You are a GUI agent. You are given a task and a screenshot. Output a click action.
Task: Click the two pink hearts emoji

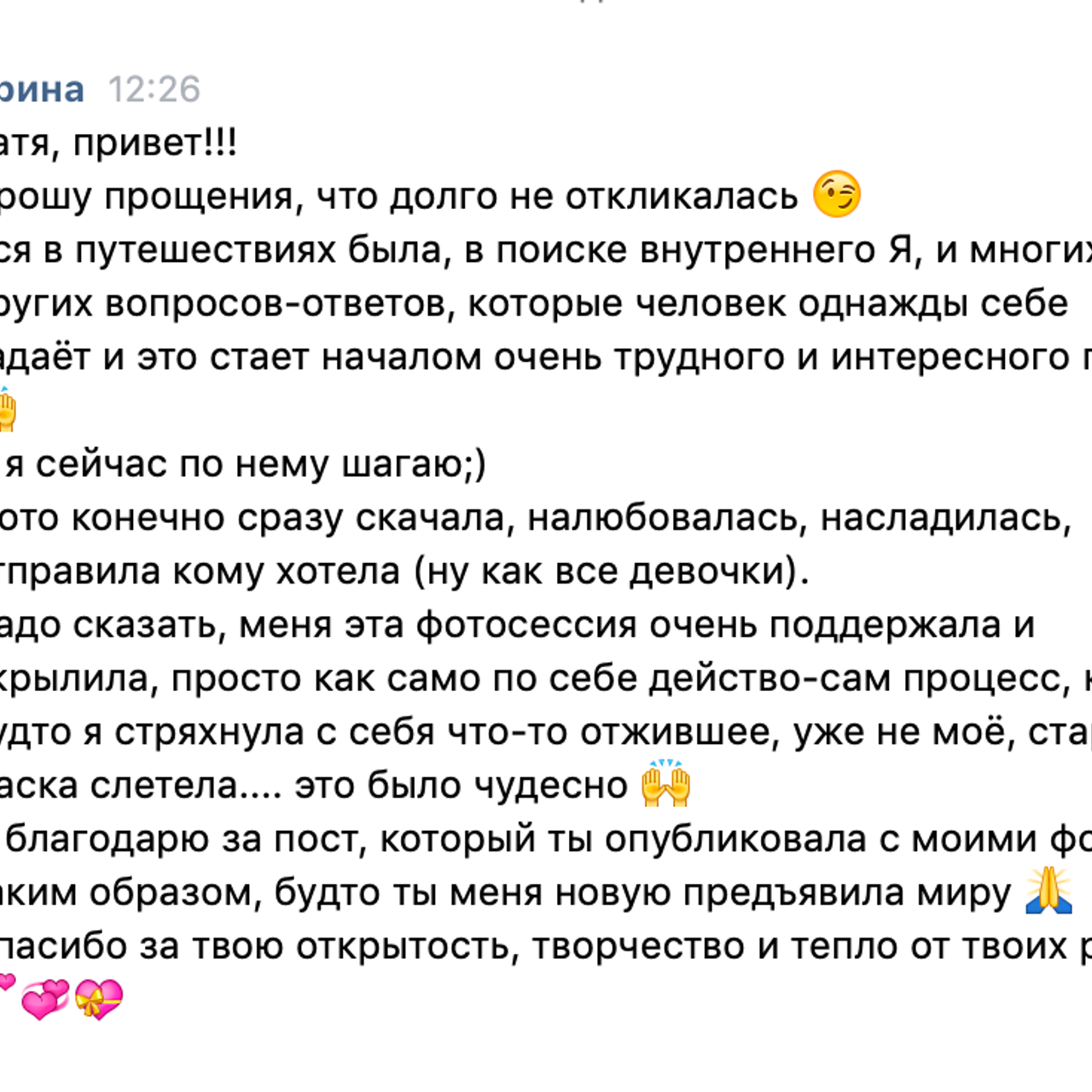click(x=45, y=999)
